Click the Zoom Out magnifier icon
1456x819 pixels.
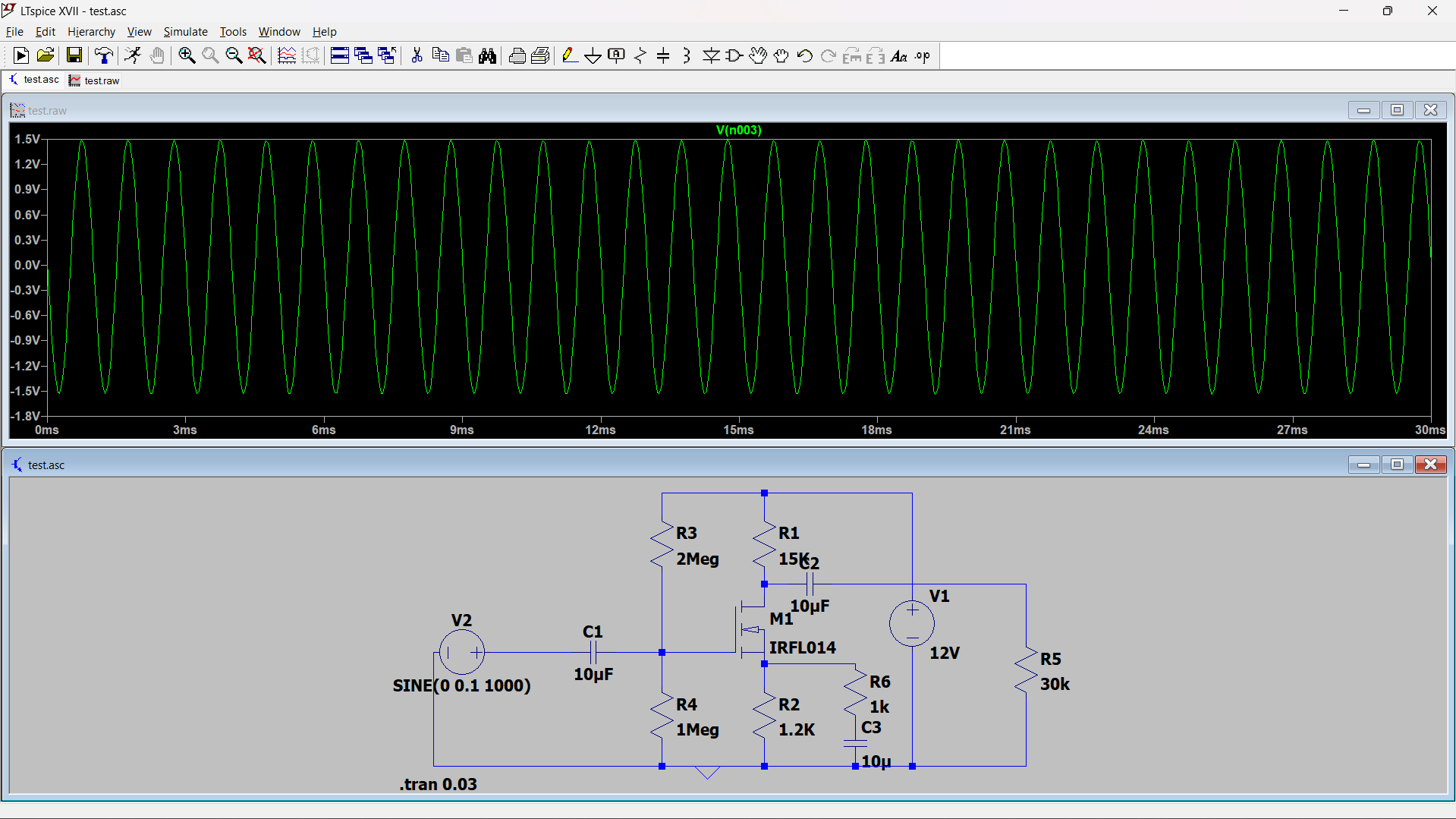click(234, 55)
